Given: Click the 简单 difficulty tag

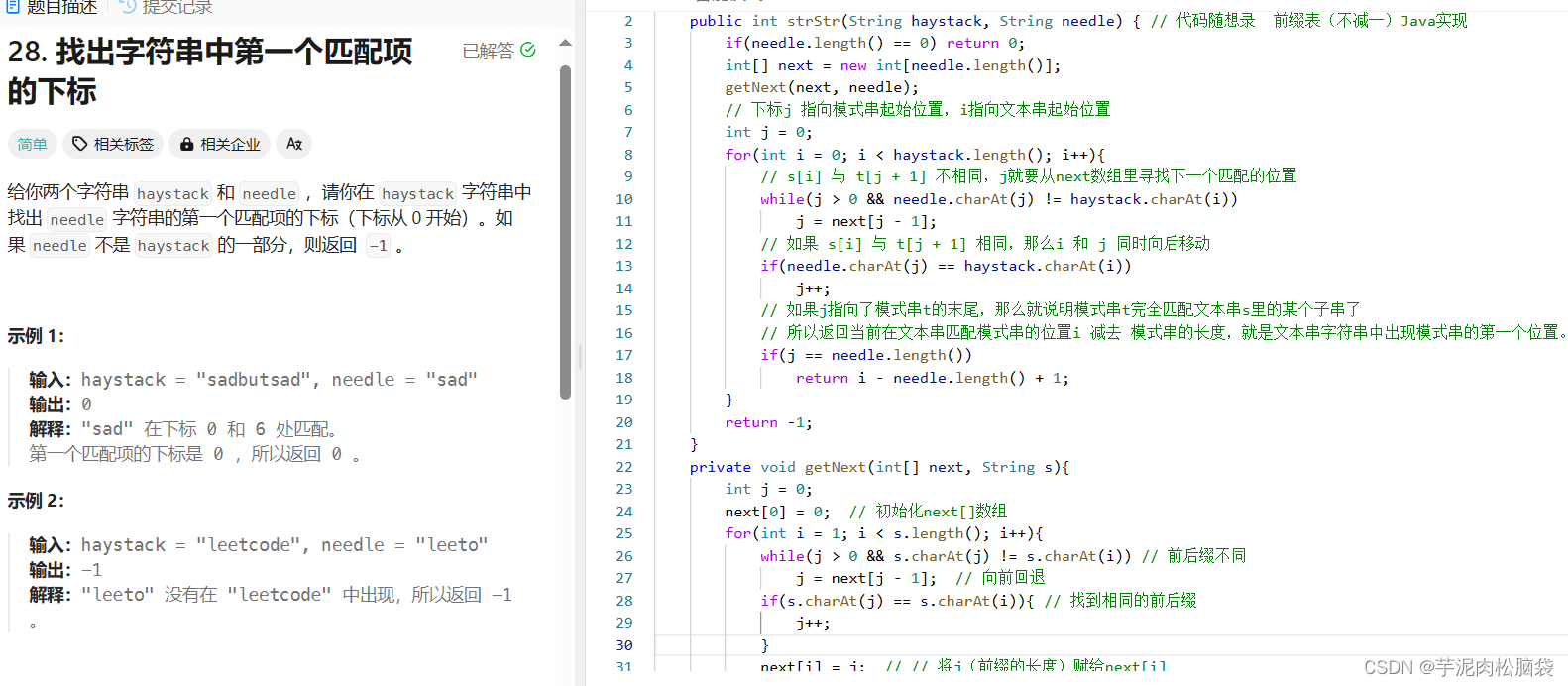Looking at the screenshot, I should [32, 144].
